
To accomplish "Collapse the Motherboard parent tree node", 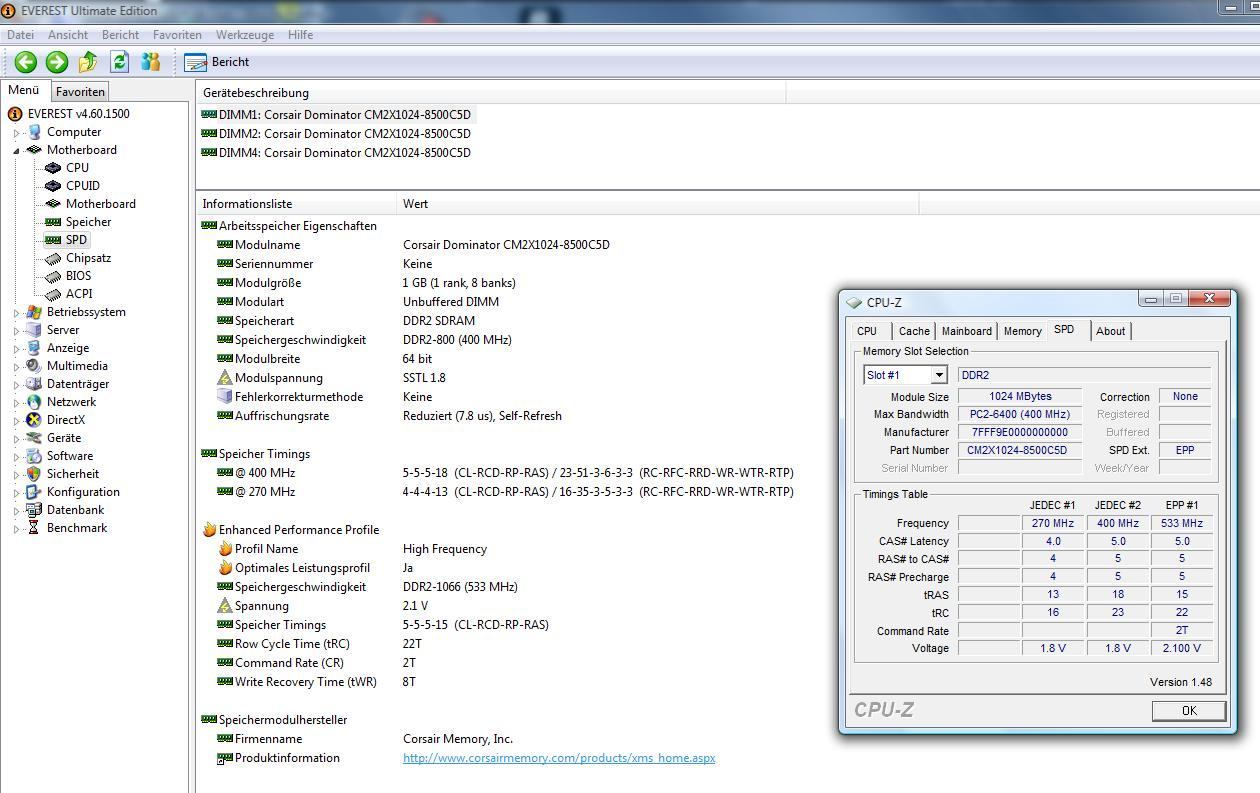I will pos(16,151).
